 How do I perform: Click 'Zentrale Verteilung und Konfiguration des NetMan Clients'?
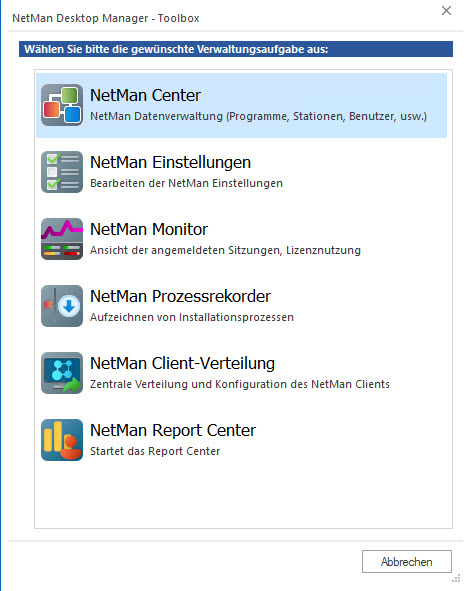tap(240, 384)
